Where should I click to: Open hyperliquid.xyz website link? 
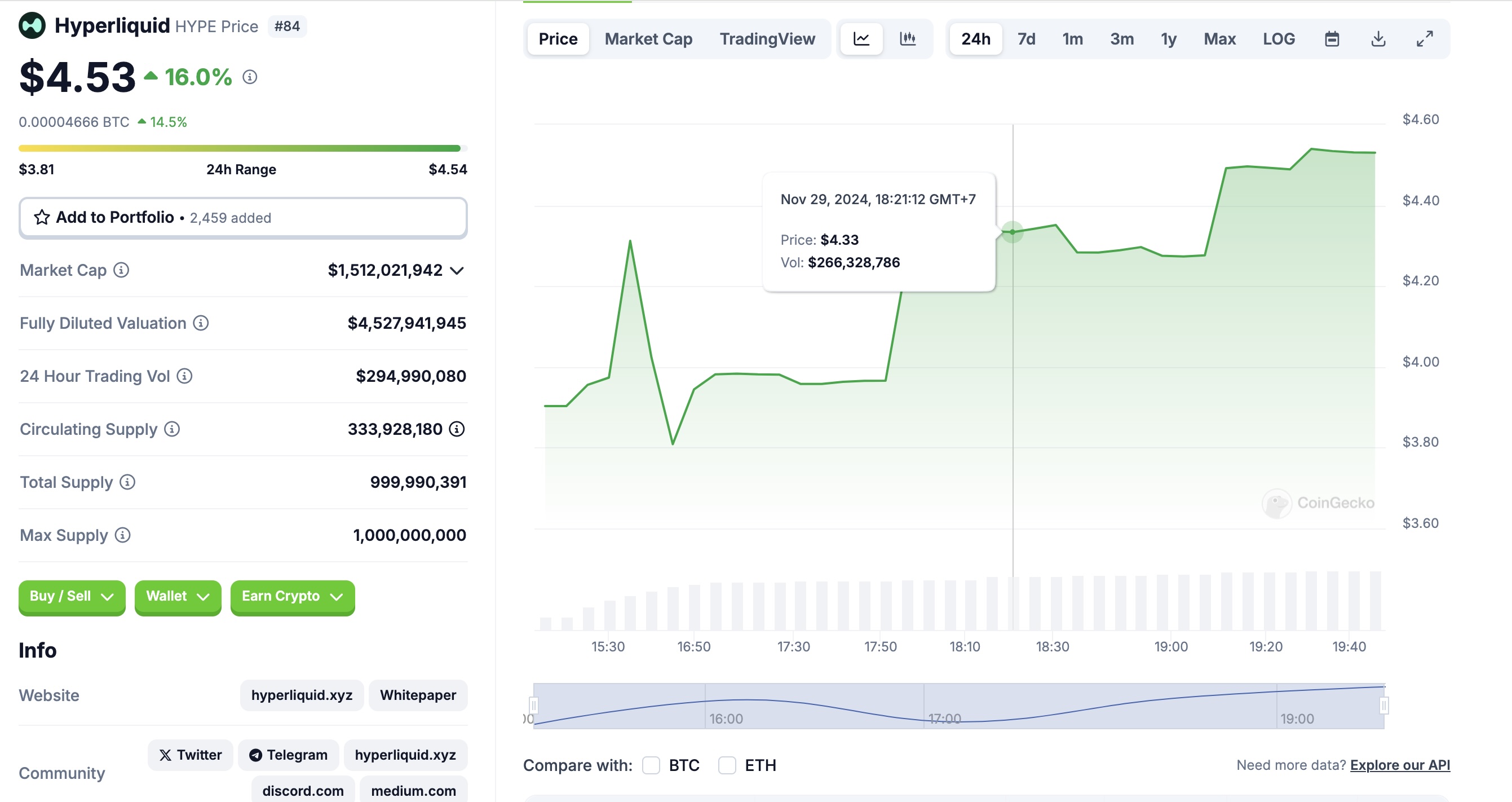pyautogui.click(x=302, y=695)
